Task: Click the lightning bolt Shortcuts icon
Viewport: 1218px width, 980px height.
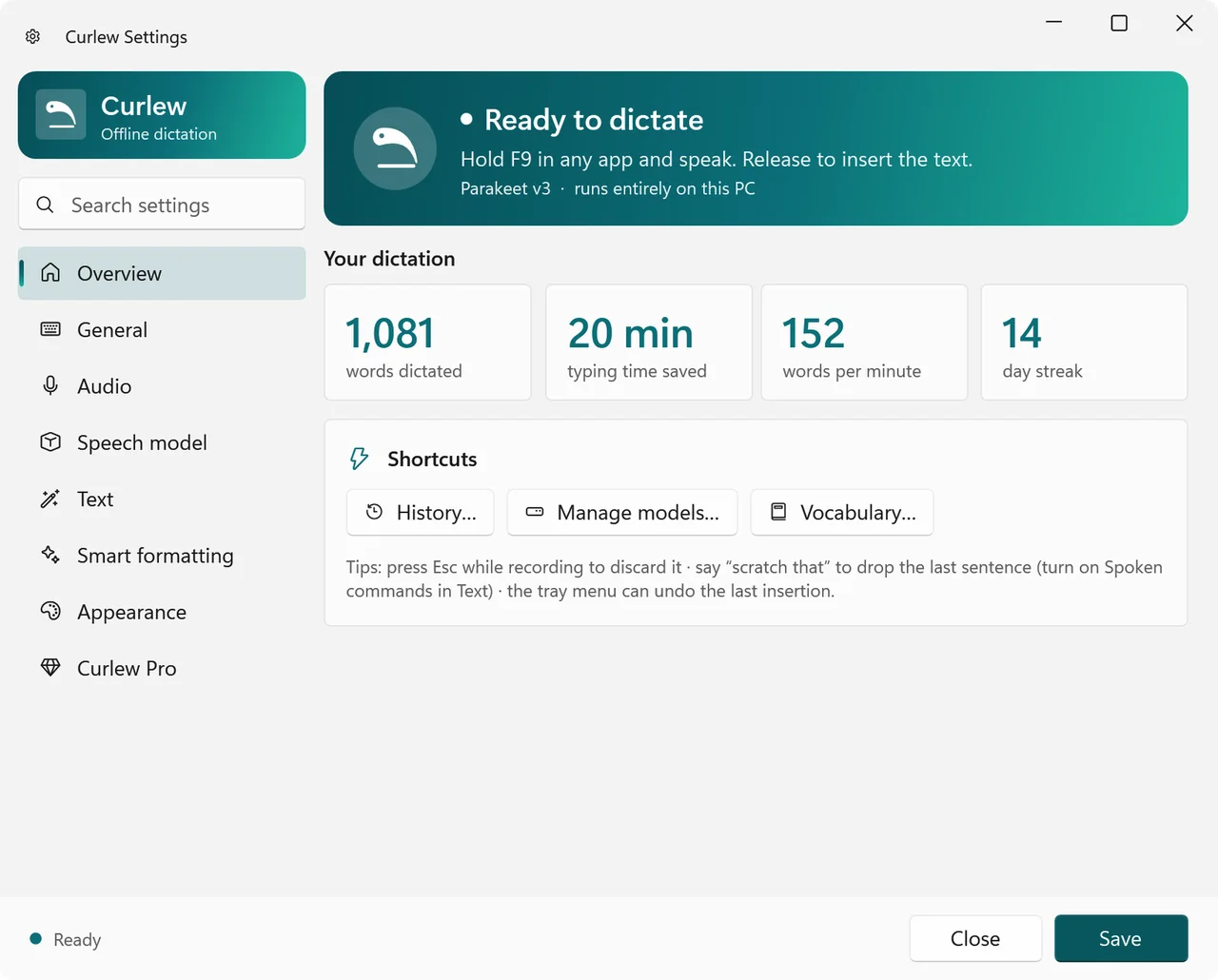Action: tap(360, 459)
